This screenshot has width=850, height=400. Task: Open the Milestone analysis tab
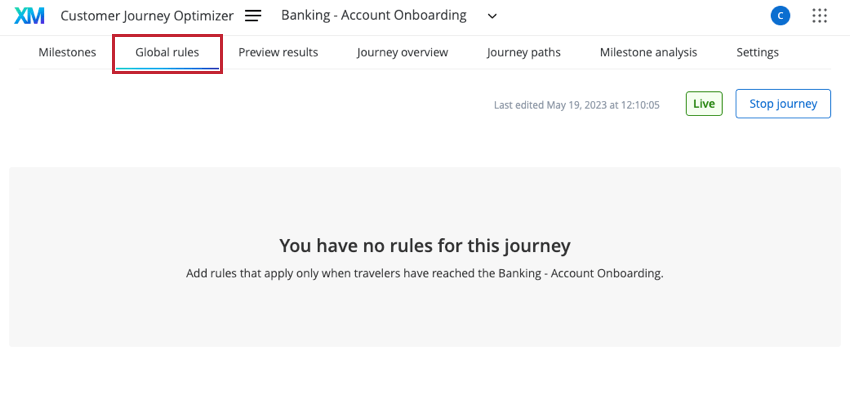pyautogui.click(x=648, y=53)
